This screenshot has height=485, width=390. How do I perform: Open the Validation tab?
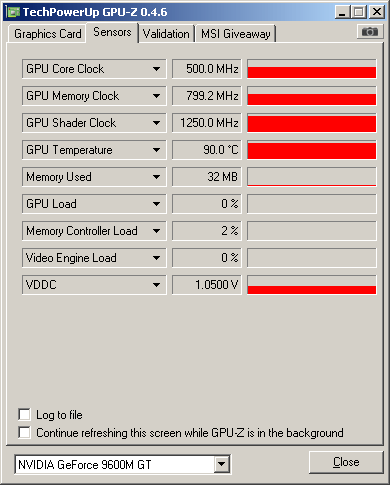166,34
